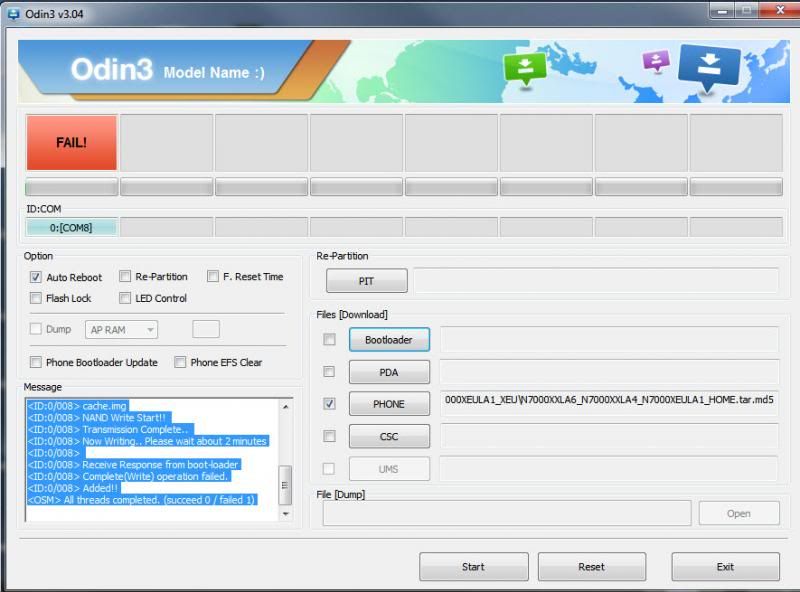
Task: Click the PHONE file path field
Action: pos(609,403)
